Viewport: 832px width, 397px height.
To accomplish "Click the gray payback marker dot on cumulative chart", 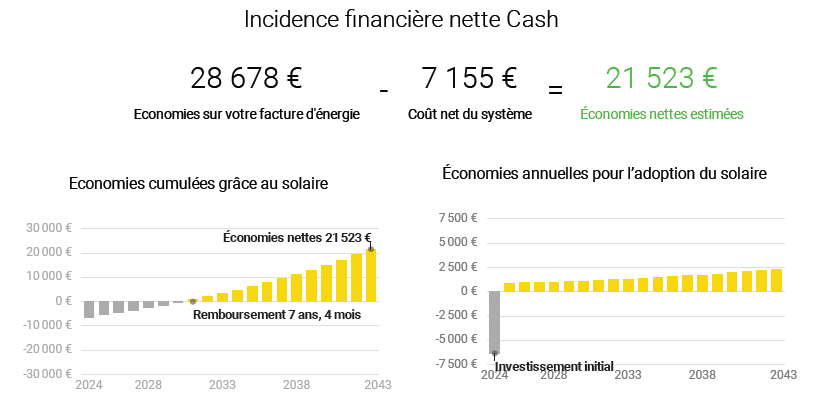I will [x=193, y=301].
